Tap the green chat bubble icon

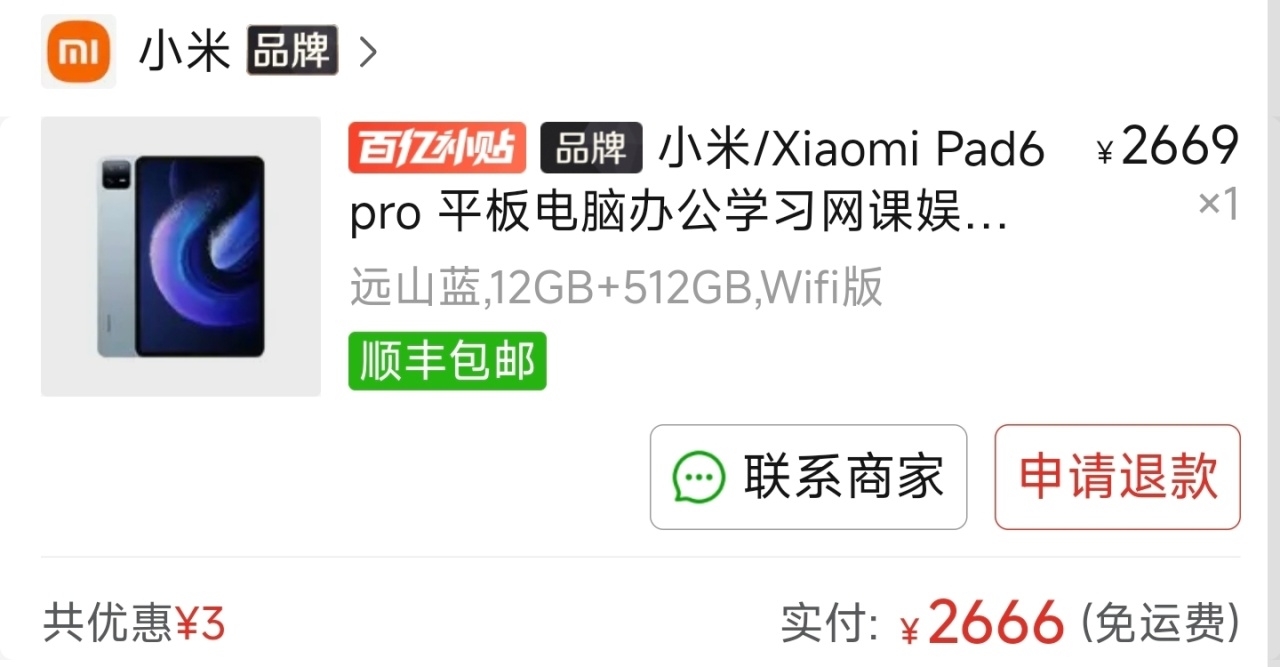[x=698, y=477]
